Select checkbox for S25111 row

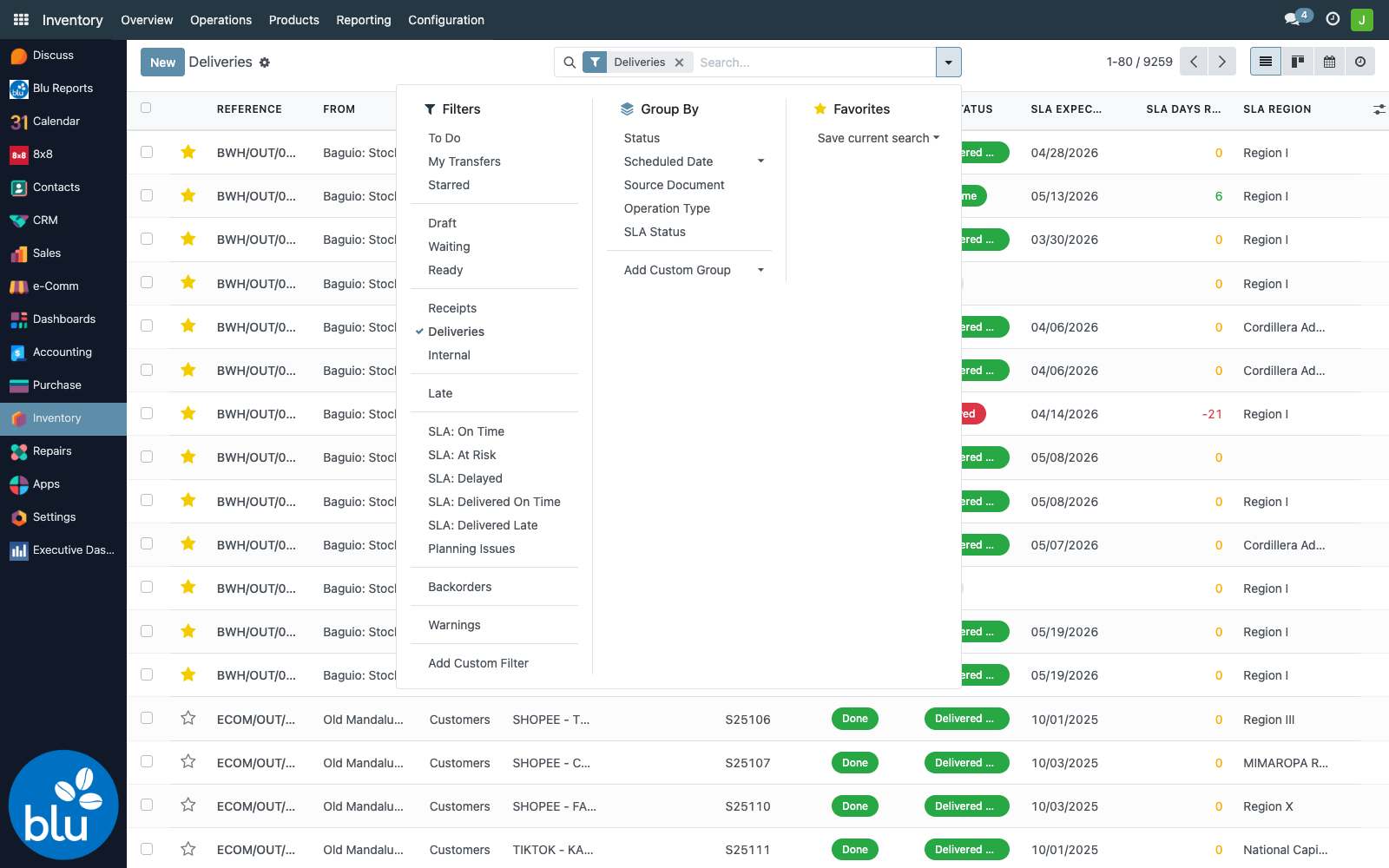coord(147,849)
